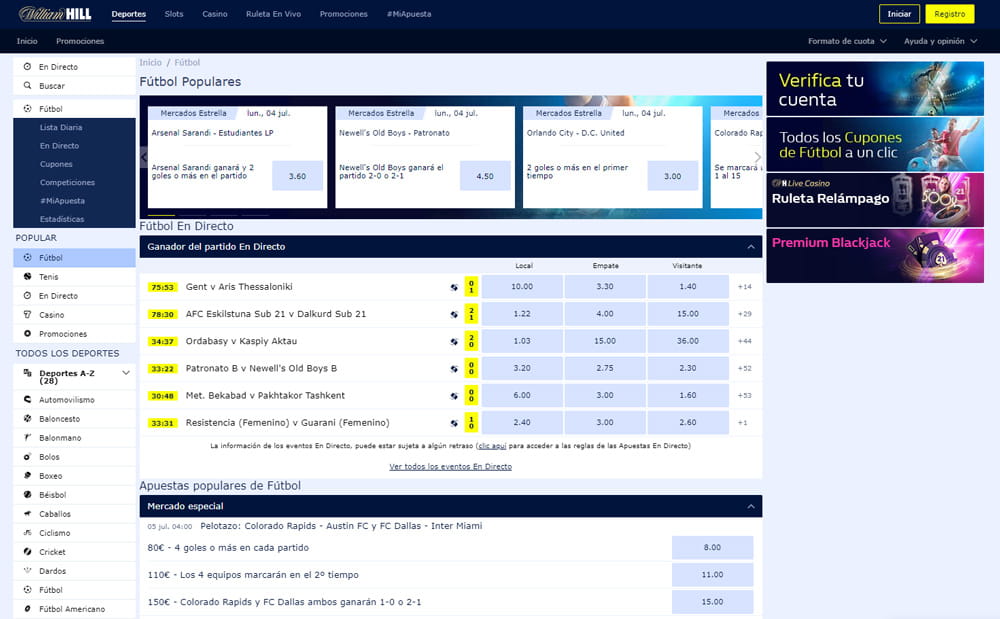This screenshot has height=619, width=1000.
Task: Open Competiciones under Fútbol submenu
Action: pyautogui.click(x=67, y=182)
